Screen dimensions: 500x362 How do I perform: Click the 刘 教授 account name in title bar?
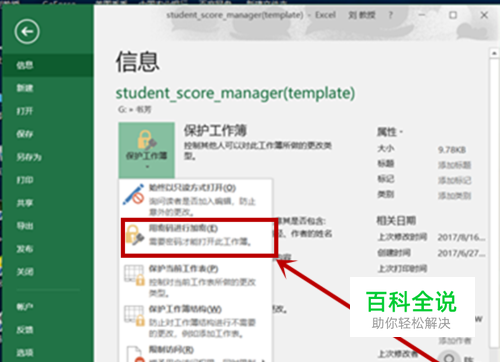(362, 15)
